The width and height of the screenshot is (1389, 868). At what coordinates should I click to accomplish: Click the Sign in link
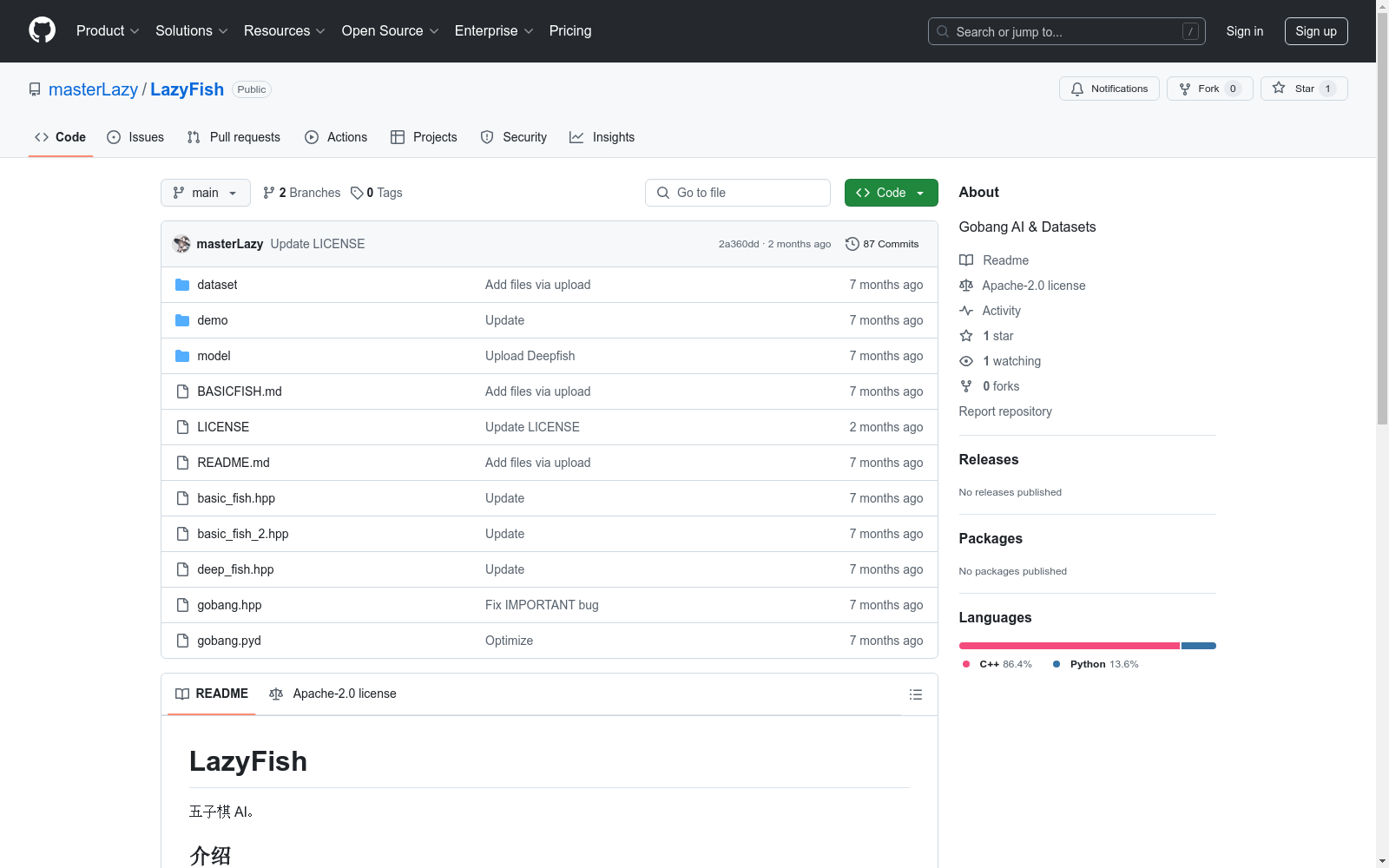pos(1245,31)
